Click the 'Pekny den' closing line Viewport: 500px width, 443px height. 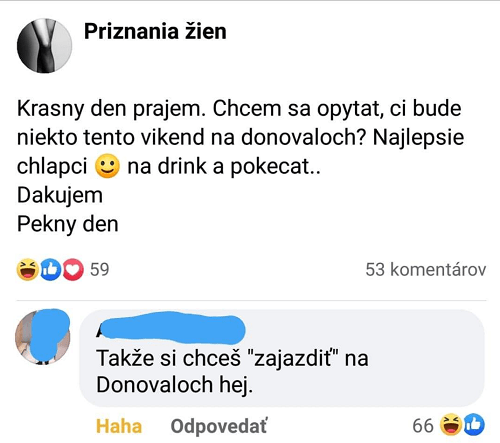click(68, 224)
